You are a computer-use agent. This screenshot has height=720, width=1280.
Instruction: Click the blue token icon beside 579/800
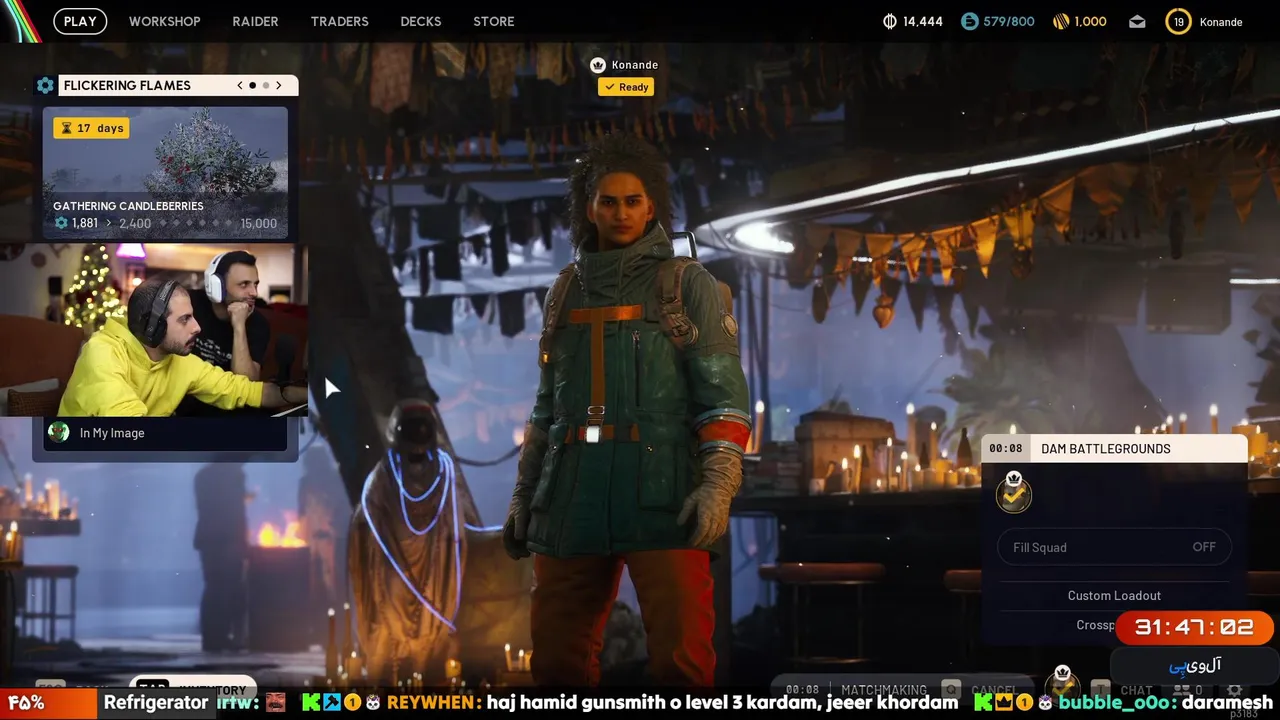click(x=969, y=21)
